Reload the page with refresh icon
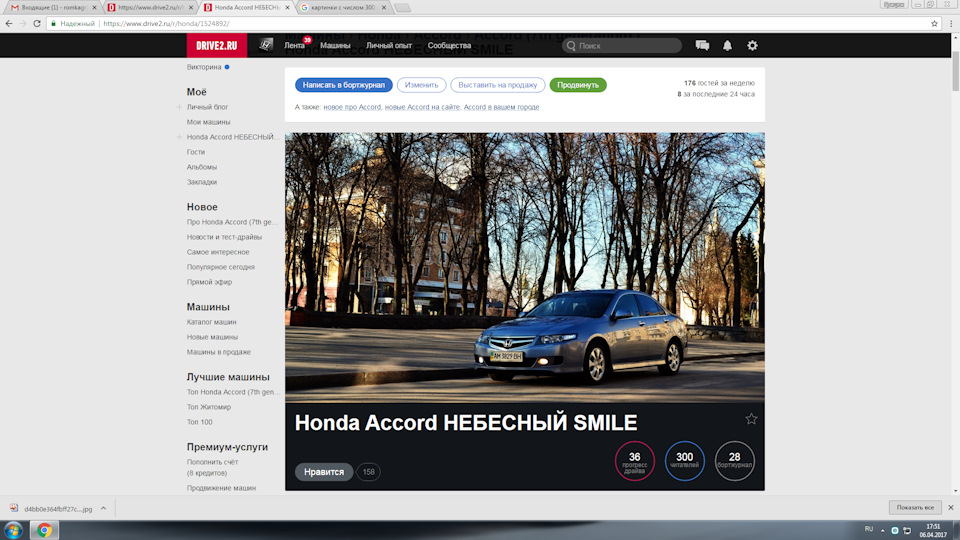This screenshot has width=960, height=540. coord(37,23)
